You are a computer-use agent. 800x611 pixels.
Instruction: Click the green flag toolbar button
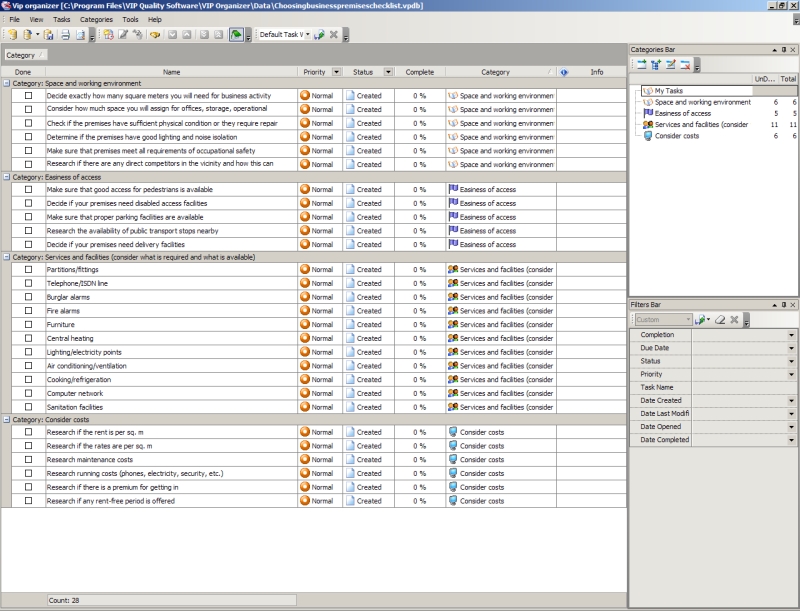click(234, 35)
